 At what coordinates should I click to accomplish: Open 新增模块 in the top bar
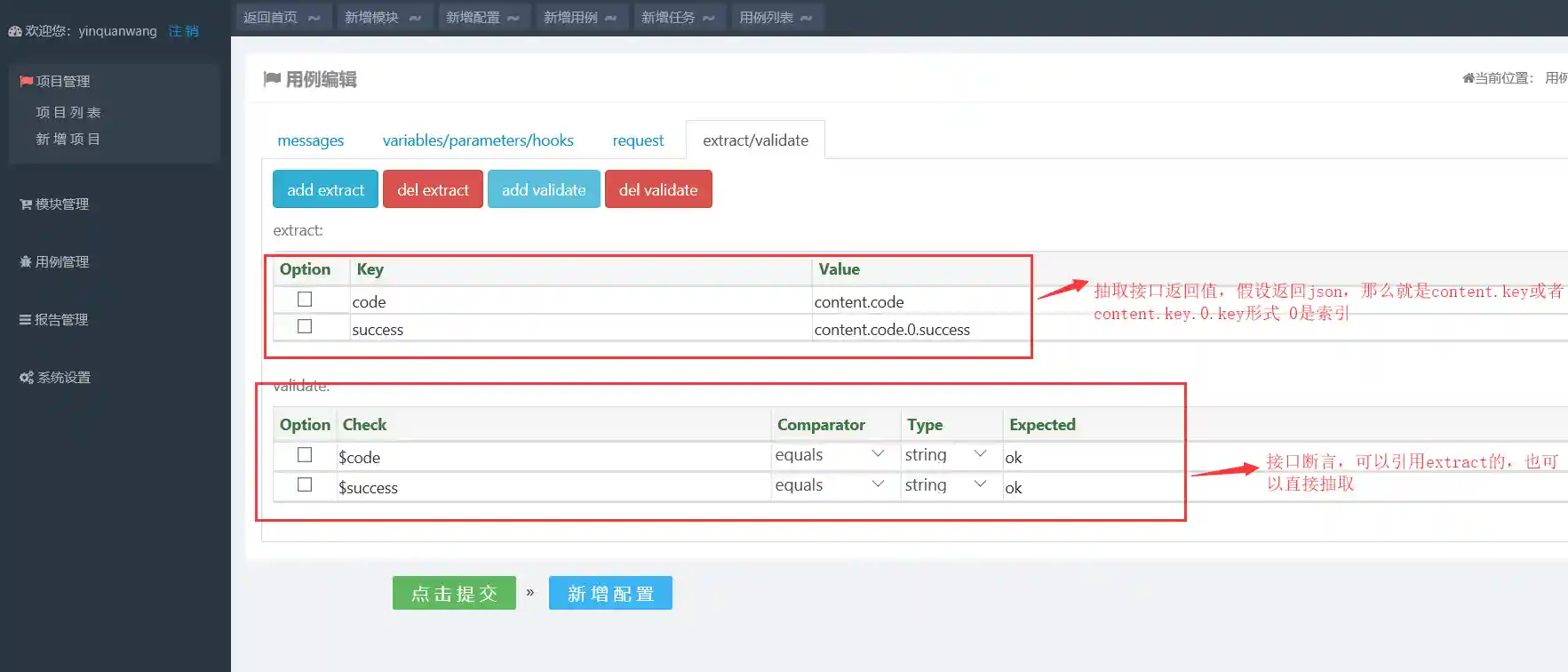[385, 17]
